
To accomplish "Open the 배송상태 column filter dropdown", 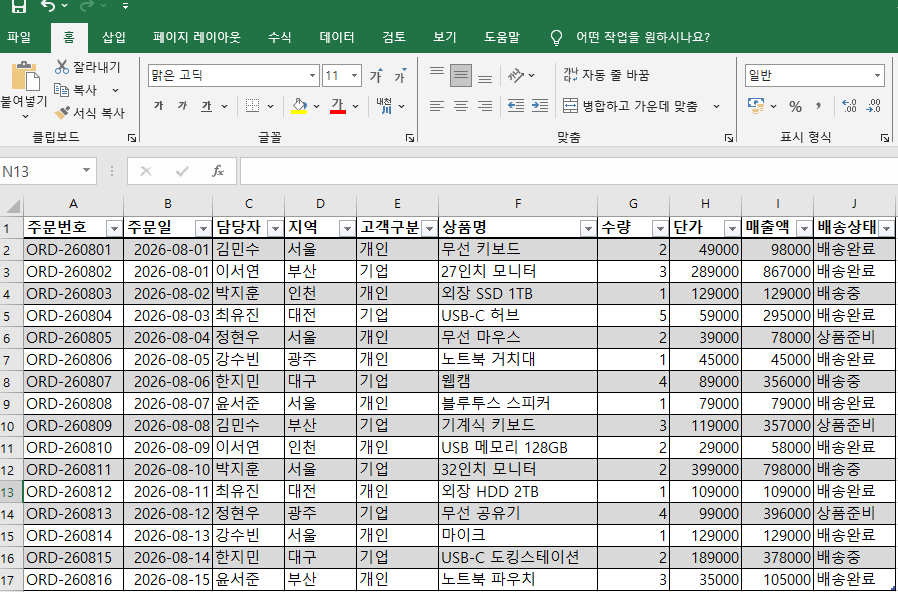I will tap(887, 229).
